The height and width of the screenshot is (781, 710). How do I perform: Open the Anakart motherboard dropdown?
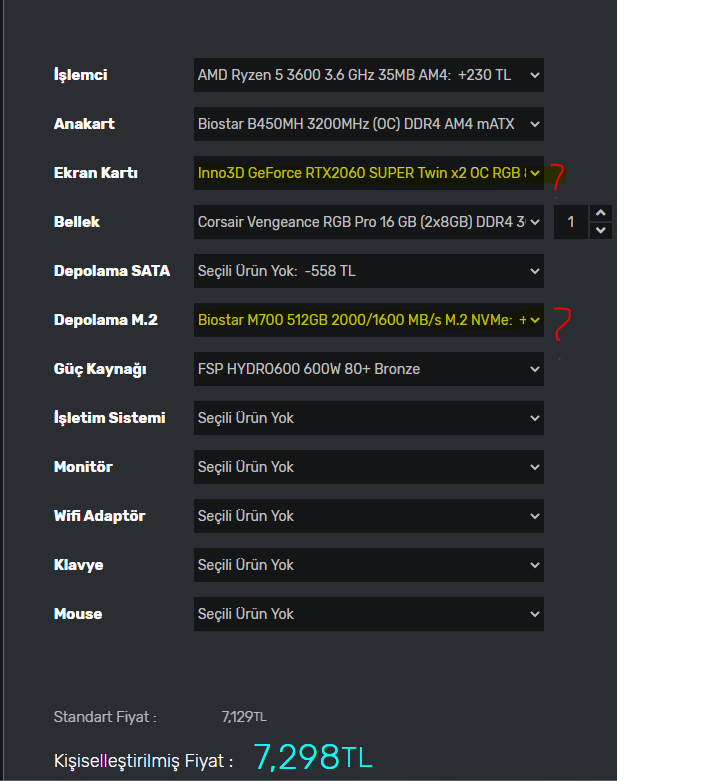(369, 124)
